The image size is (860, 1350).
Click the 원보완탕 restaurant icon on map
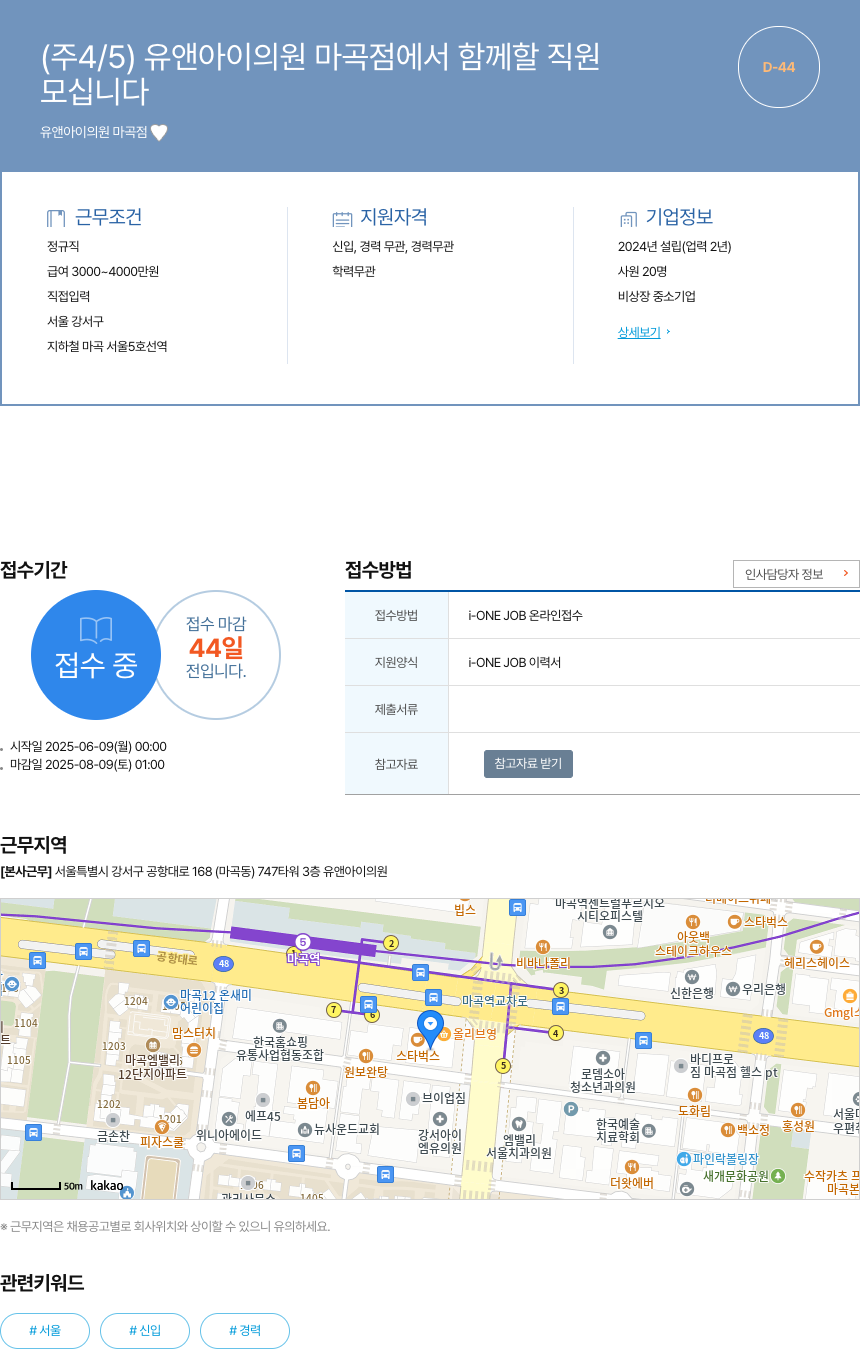[x=366, y=1055]
